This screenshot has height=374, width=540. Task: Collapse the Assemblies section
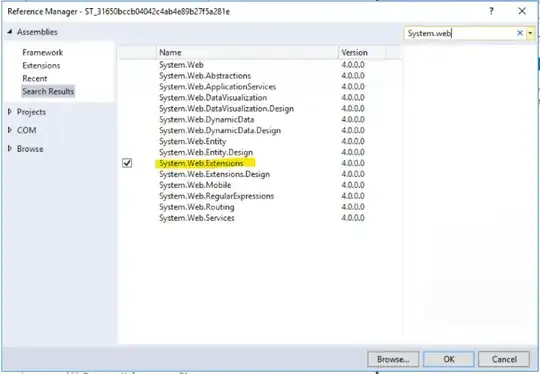10,32
